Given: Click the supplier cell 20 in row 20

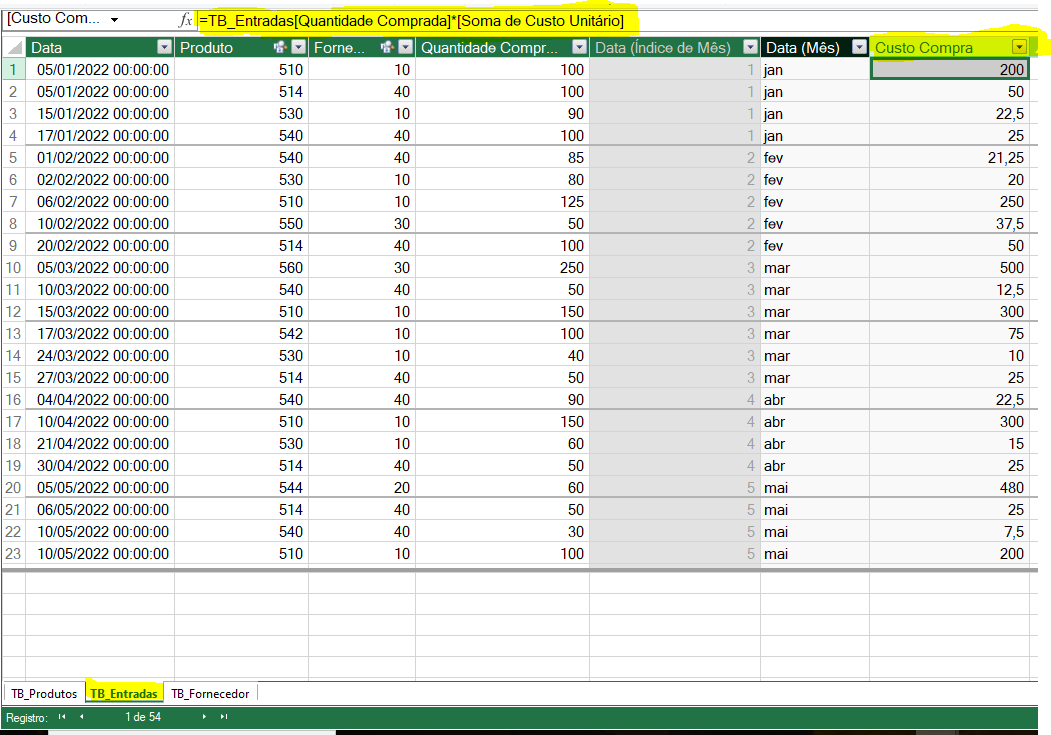Looking at the screenshot, I should click(x=362, y=487).
